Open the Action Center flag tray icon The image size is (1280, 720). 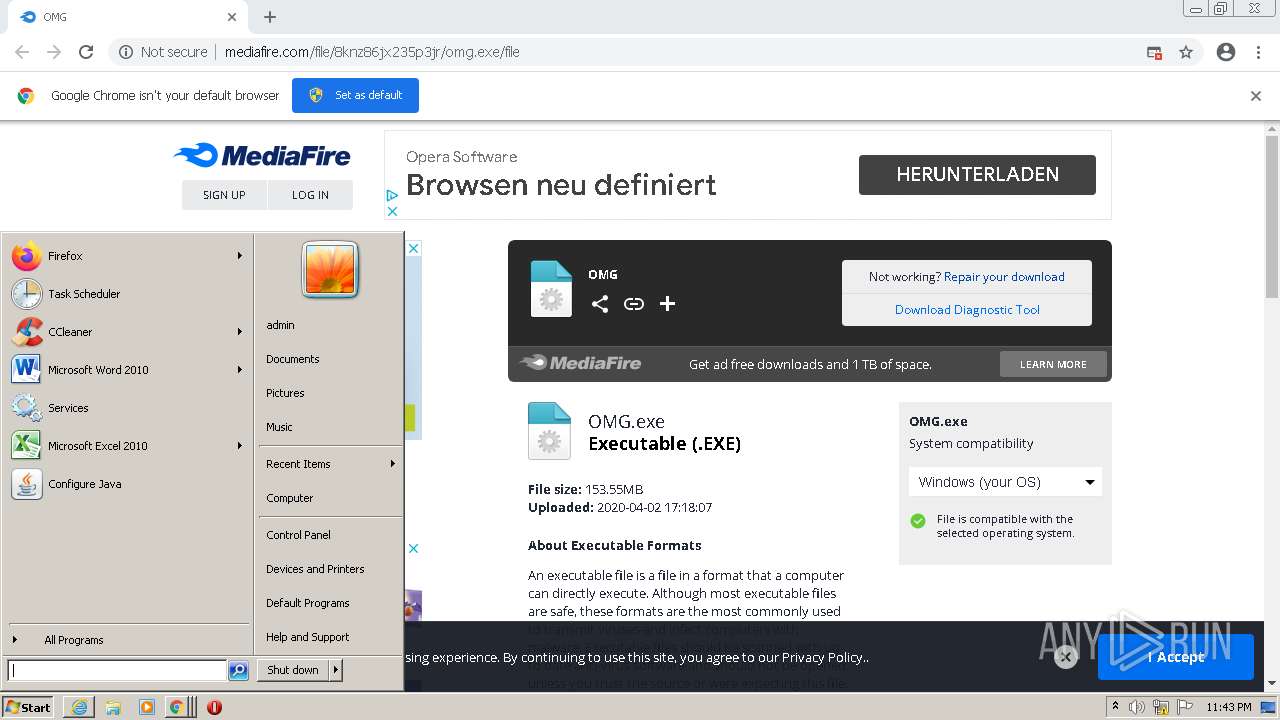1185,707
